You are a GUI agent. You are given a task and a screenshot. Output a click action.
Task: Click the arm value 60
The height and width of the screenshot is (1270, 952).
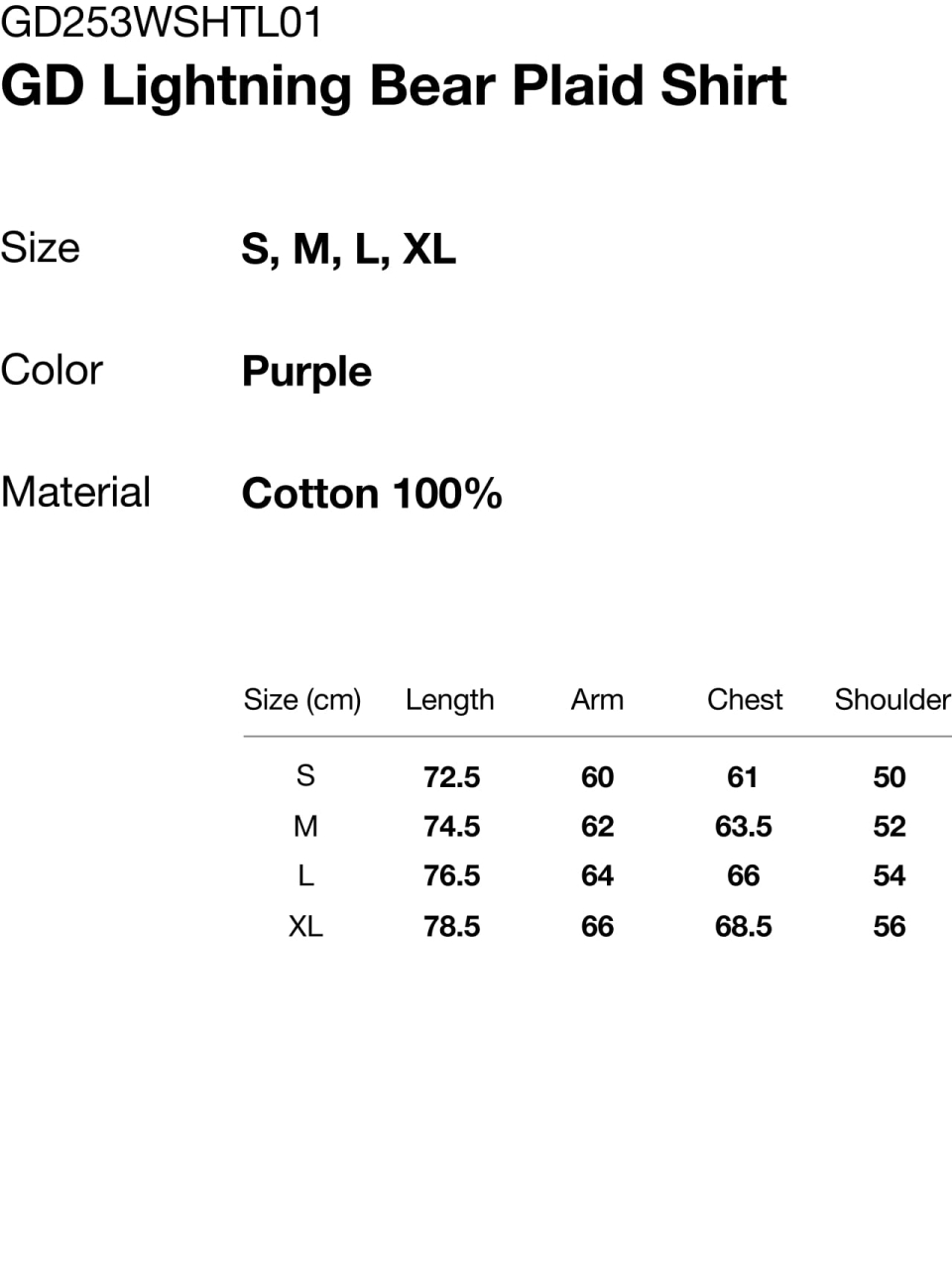(597, 777)
